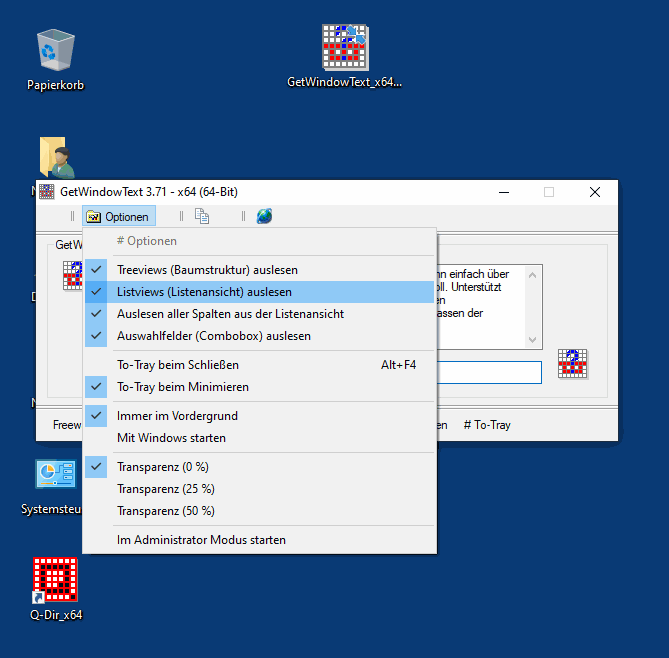Viewport: 669px width, 658px height.
Task: Choose Im Administrator Modus starten
Action: (259, 540)
